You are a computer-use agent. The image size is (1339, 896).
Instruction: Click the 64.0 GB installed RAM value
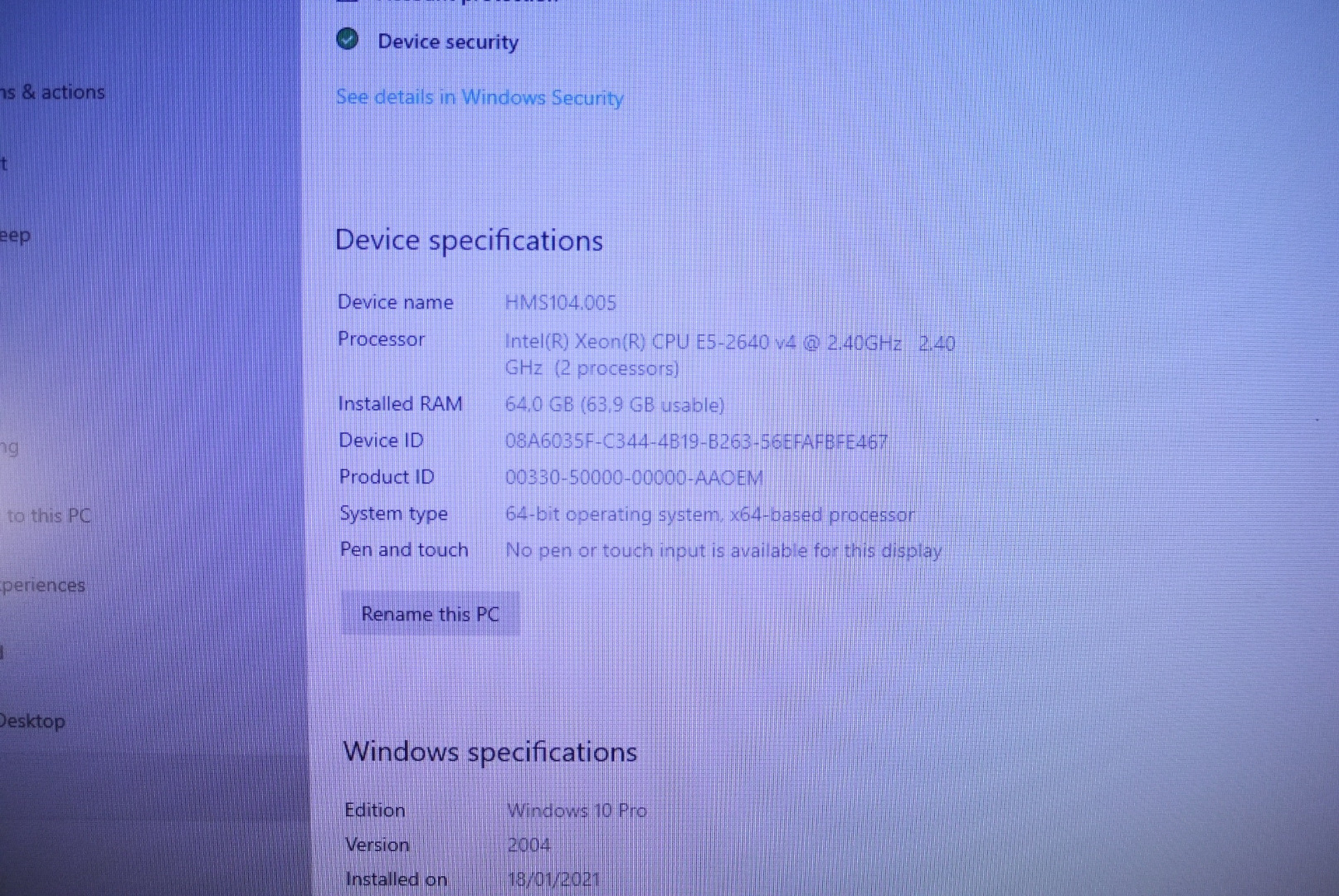(x=614, y=405)
